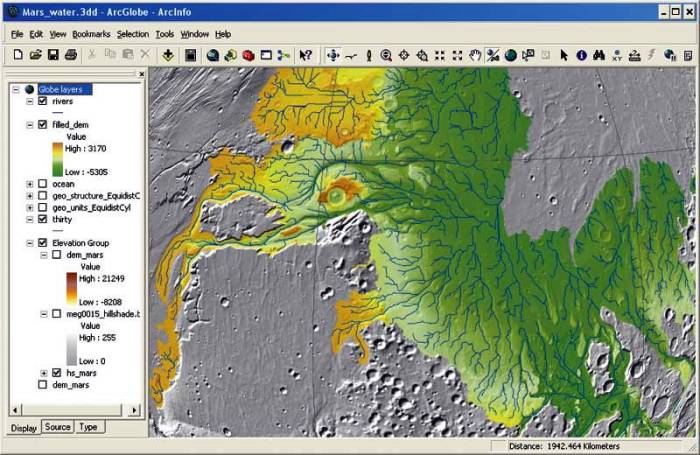The height and width of the screenshot is (455, 700).
Task: Click the filled_dem color ramp legend
Action: pos(58,159)
